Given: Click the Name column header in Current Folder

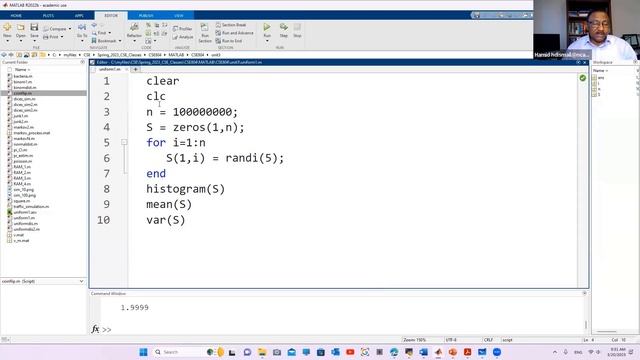Looking at the screenshot, I should coord(22,70).
